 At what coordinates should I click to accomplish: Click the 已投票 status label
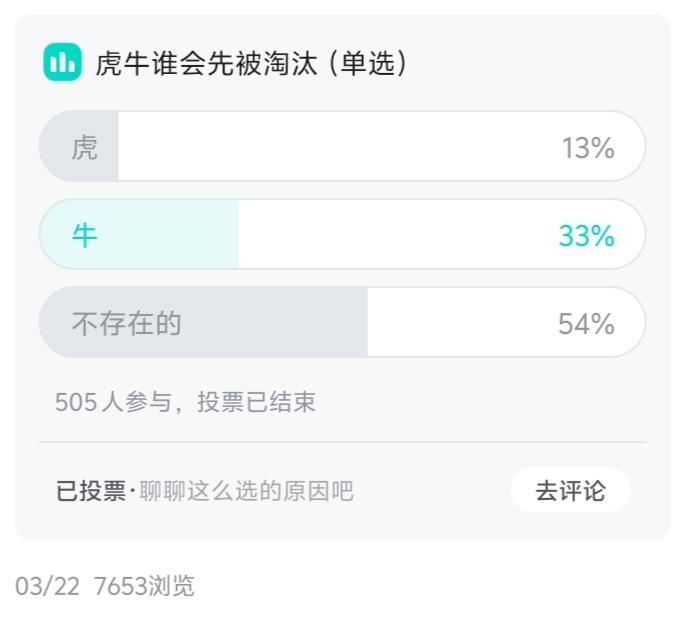91,491
